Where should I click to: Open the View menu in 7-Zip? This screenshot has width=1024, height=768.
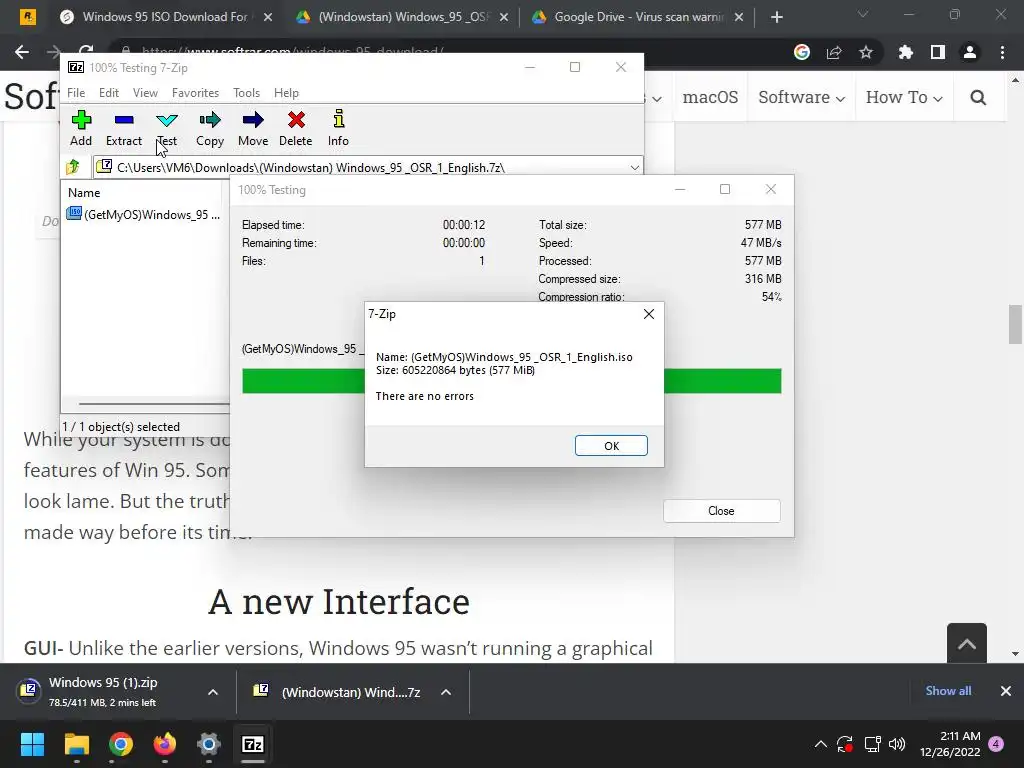[145, 93]
